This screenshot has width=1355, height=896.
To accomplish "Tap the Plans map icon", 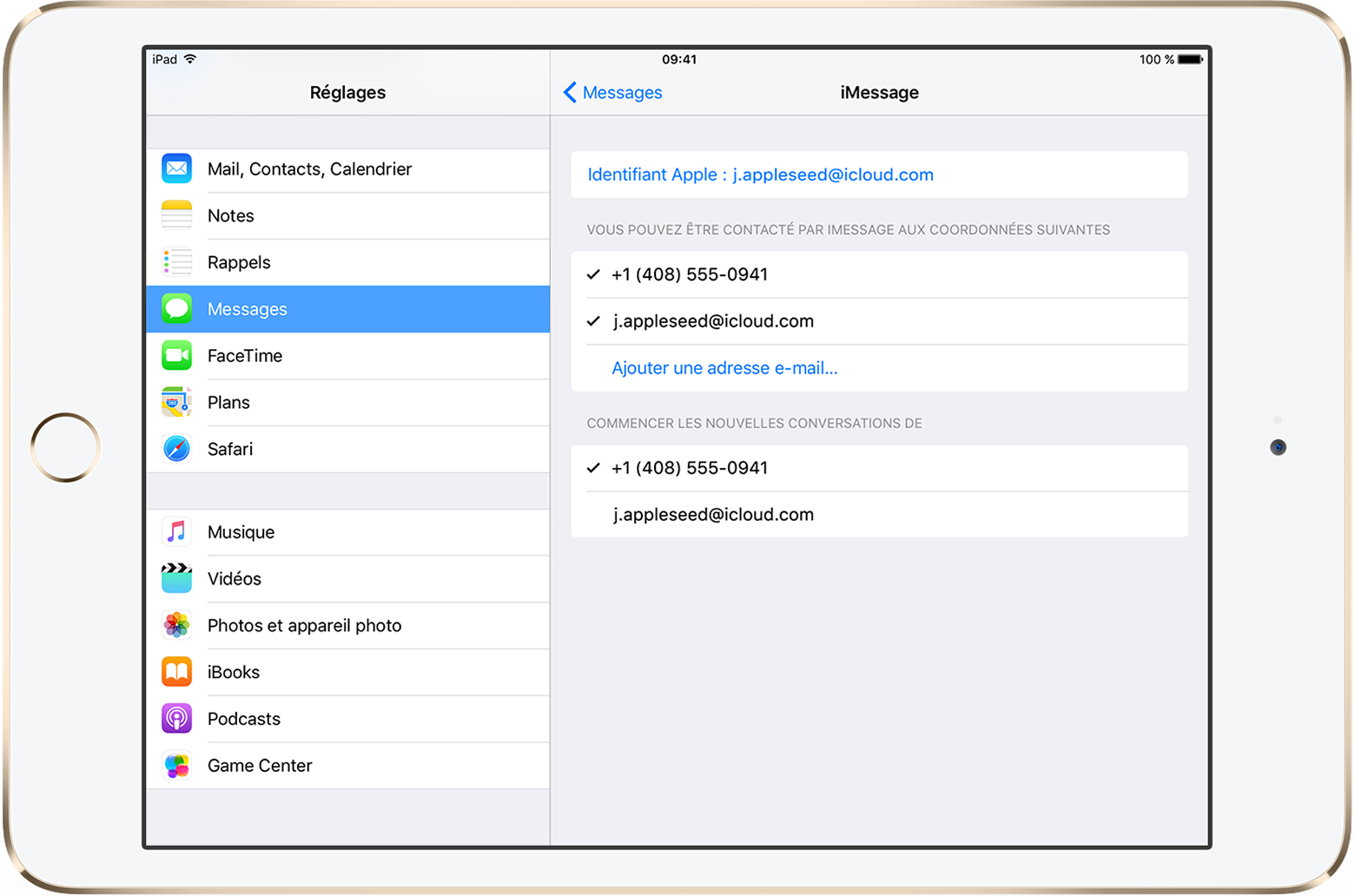I will pos(177,402).
